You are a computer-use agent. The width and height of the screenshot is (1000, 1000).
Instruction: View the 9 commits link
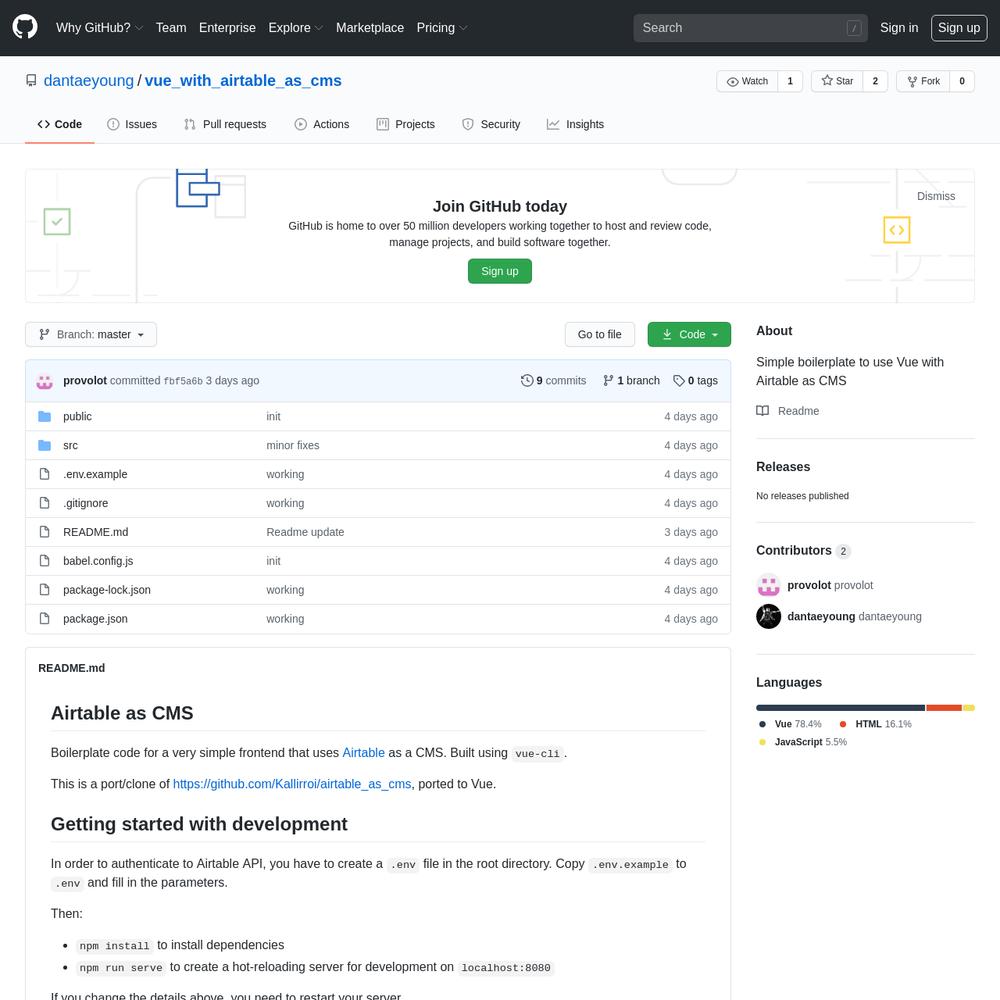point(554,381)
